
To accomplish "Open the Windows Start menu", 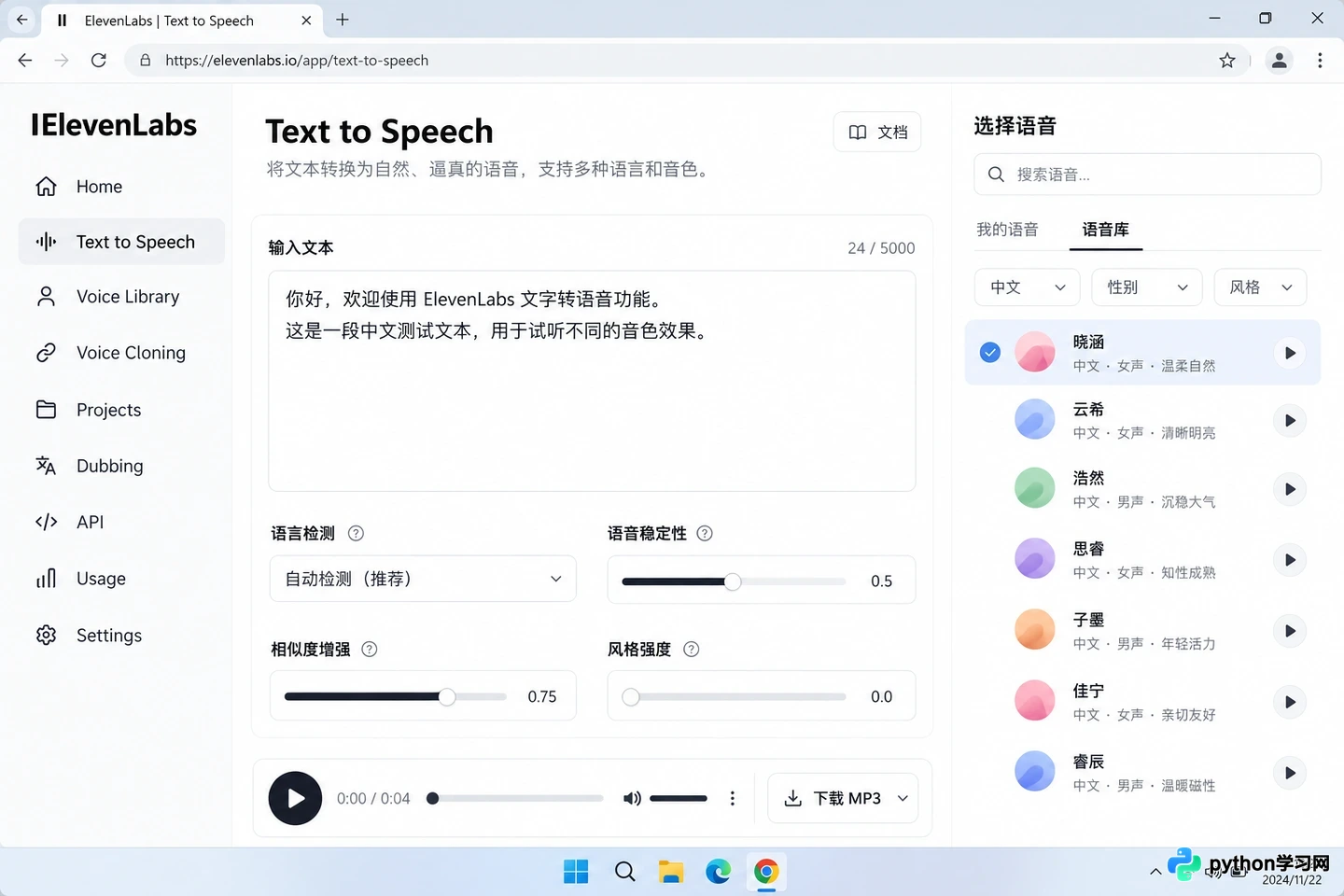I will click(x=576, y=872).
